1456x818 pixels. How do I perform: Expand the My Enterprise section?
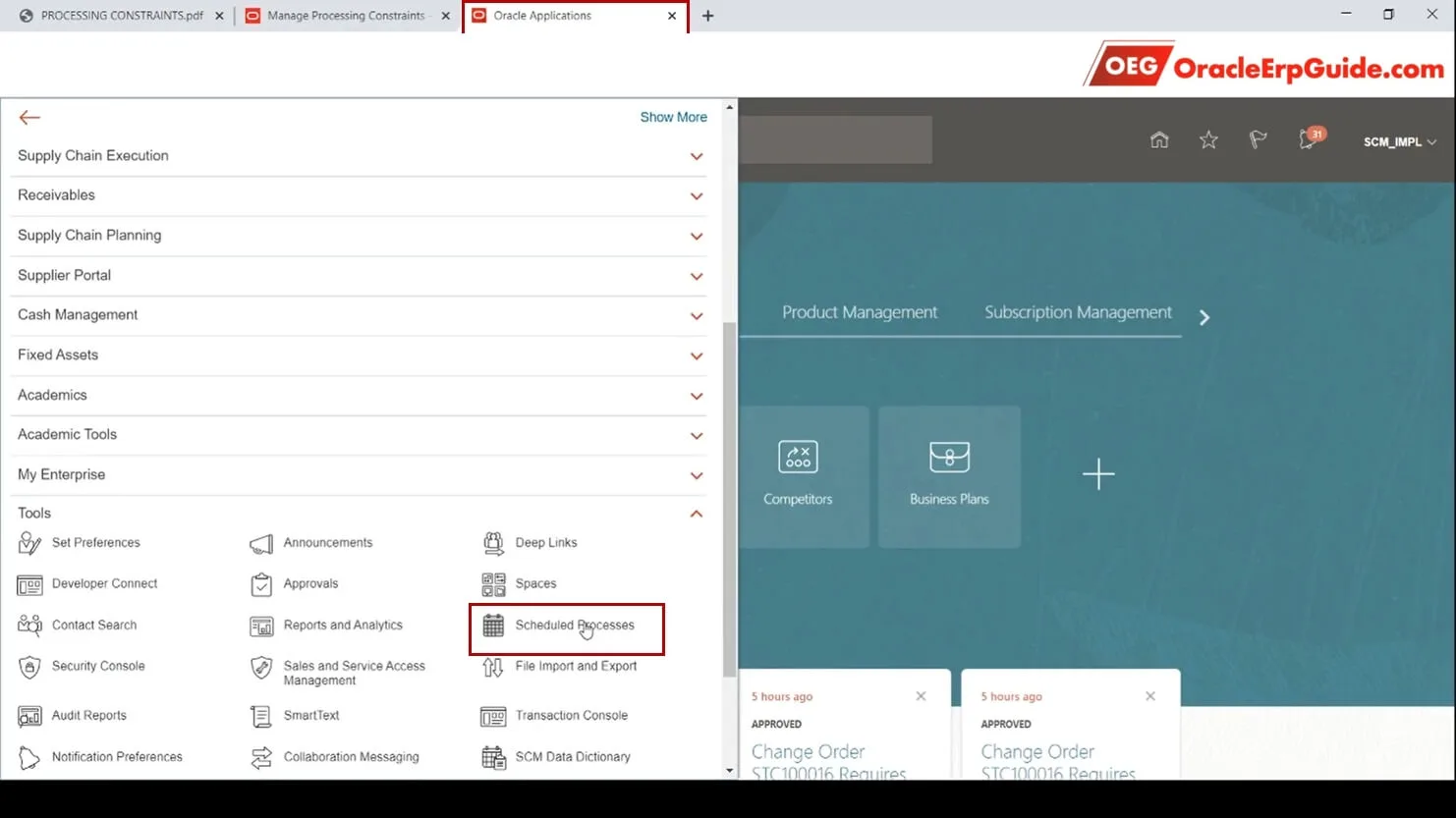[x=697, y=476]
